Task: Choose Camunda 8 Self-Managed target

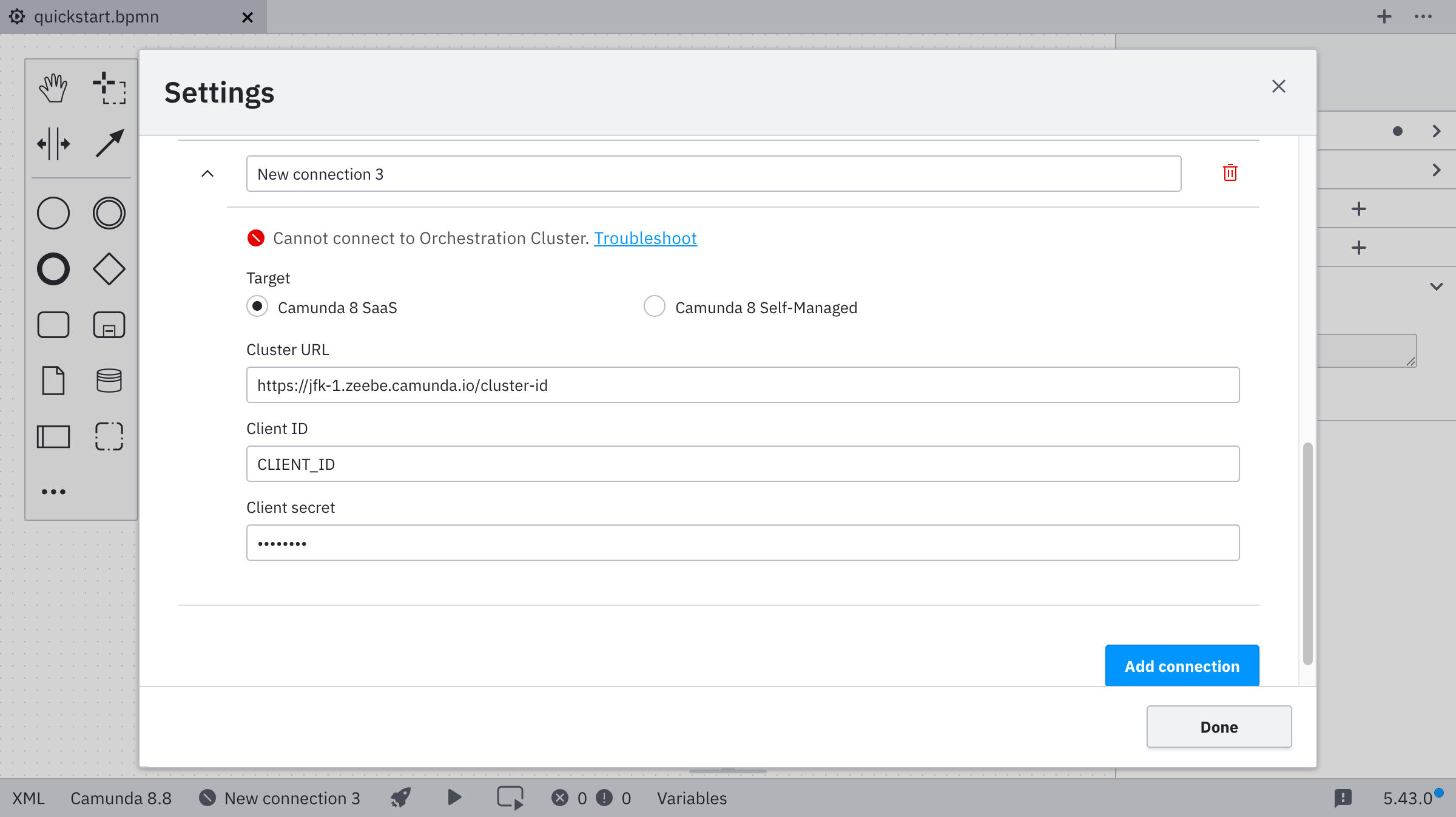Action: [654, 307]
